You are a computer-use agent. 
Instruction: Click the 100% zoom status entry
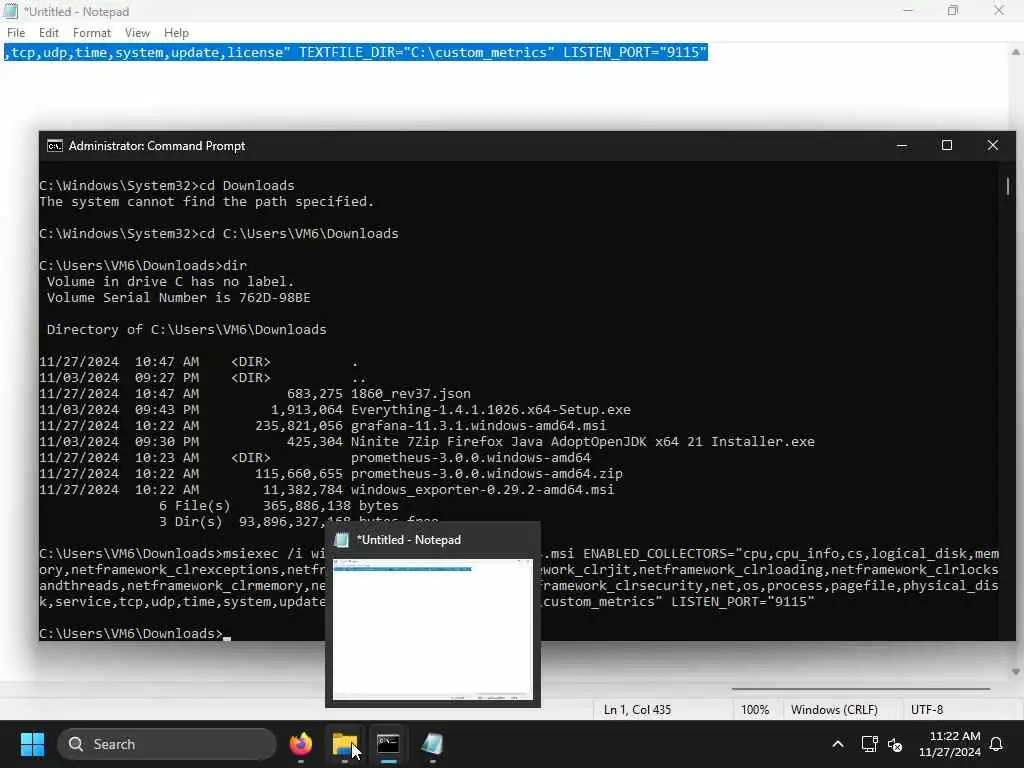pos(755,709)
